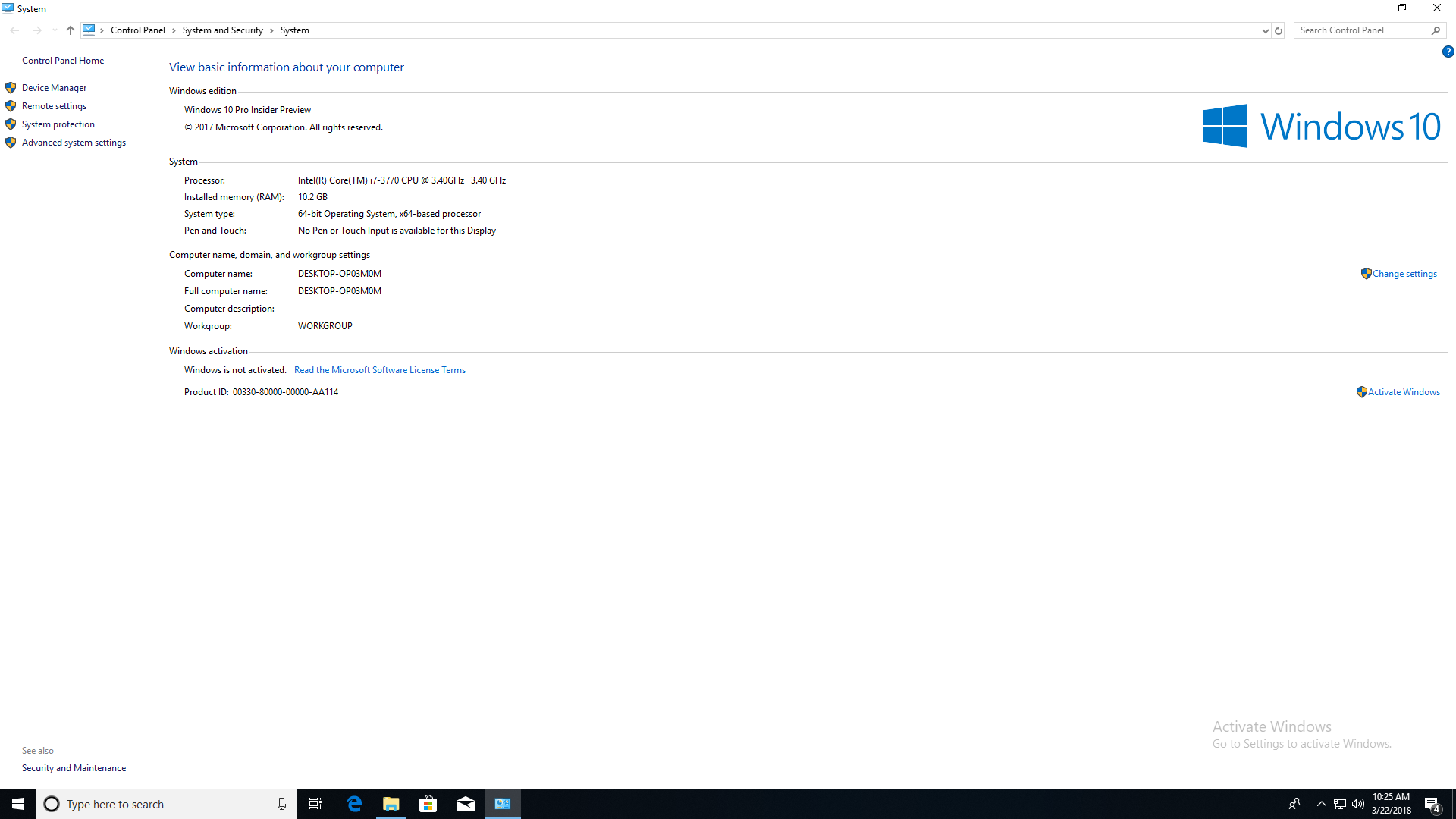
Task: Open System protection link
Action: [58, 124]
